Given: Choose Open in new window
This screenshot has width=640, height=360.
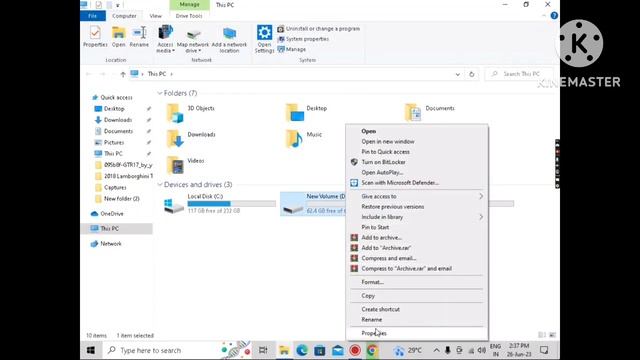Looking at the screenshot, I should [x=417, y=142].
